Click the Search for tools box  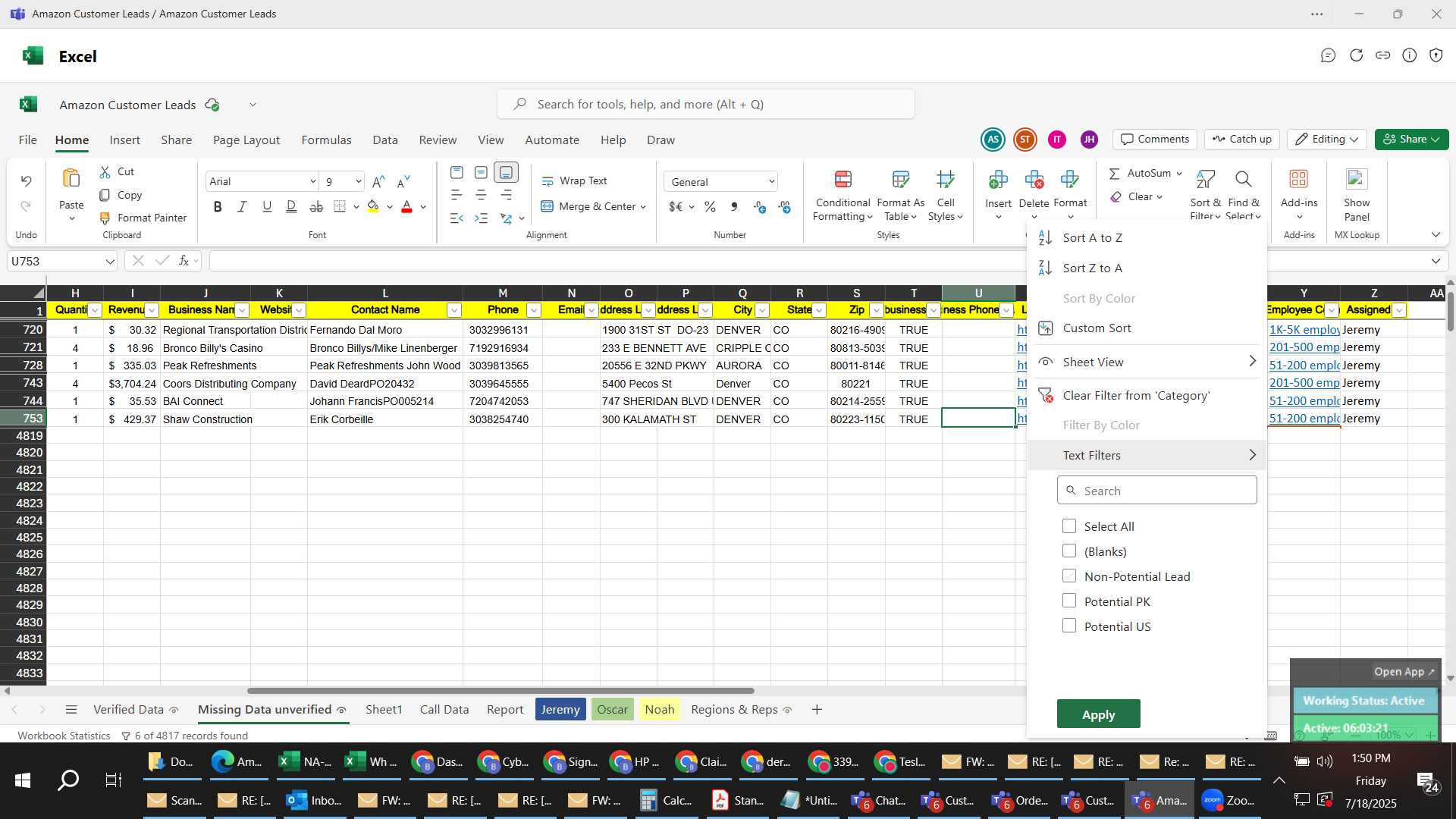705,105
